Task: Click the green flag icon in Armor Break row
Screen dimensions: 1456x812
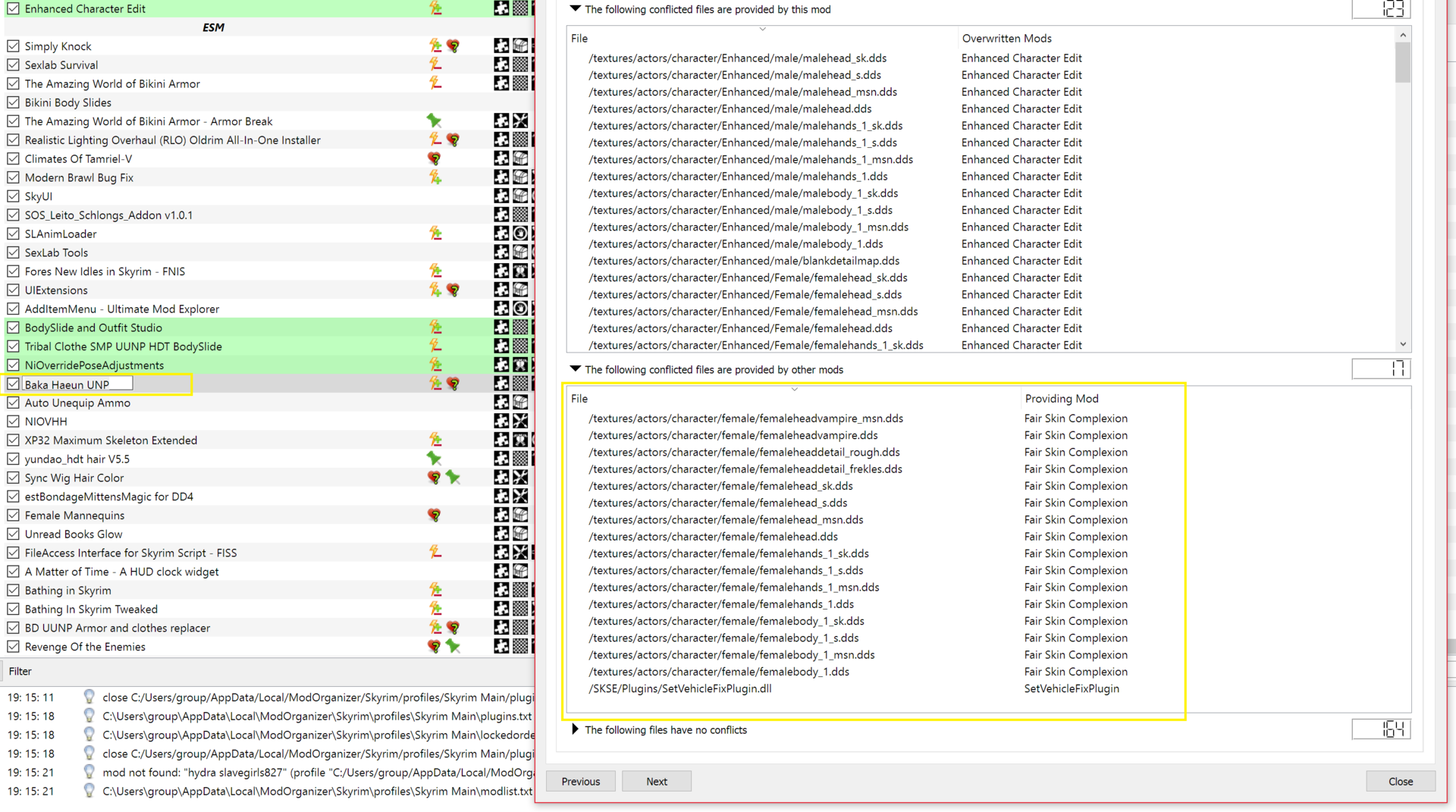Action: (x=434, y=121)
